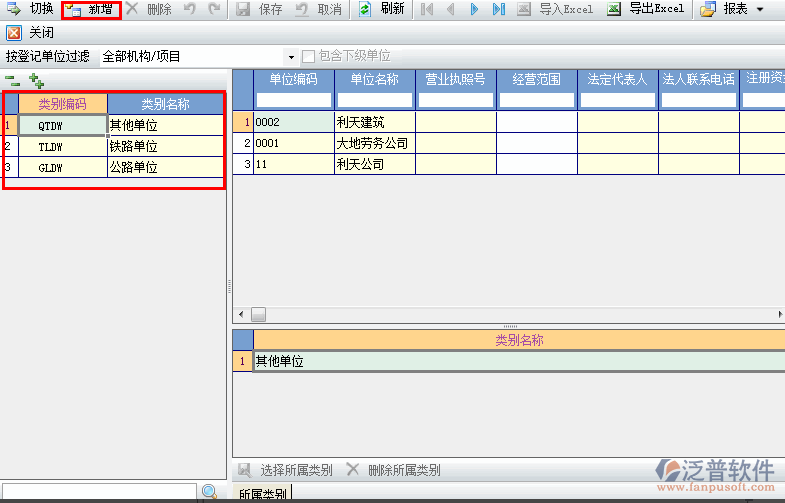Click the collapse-all icon above category list
The width and height of the screenshot is (785, 503).
point(12,80)
